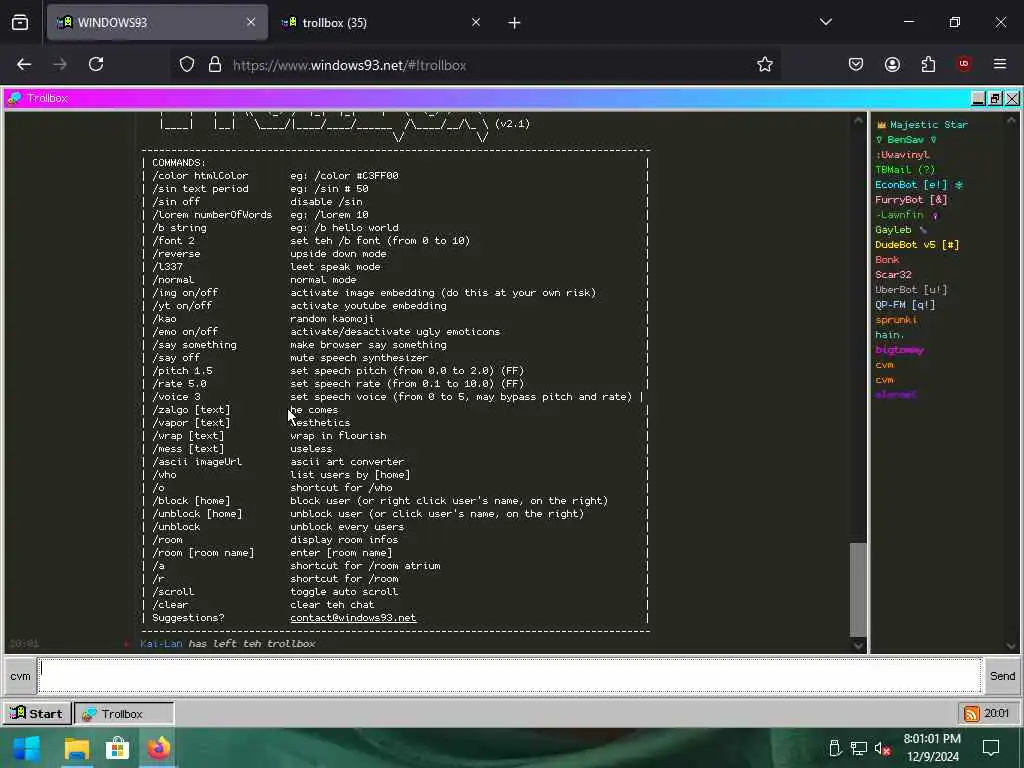Click Firefox icon in Windows taskbar
The image size is (1024, 768).
[x=159, y=748]
